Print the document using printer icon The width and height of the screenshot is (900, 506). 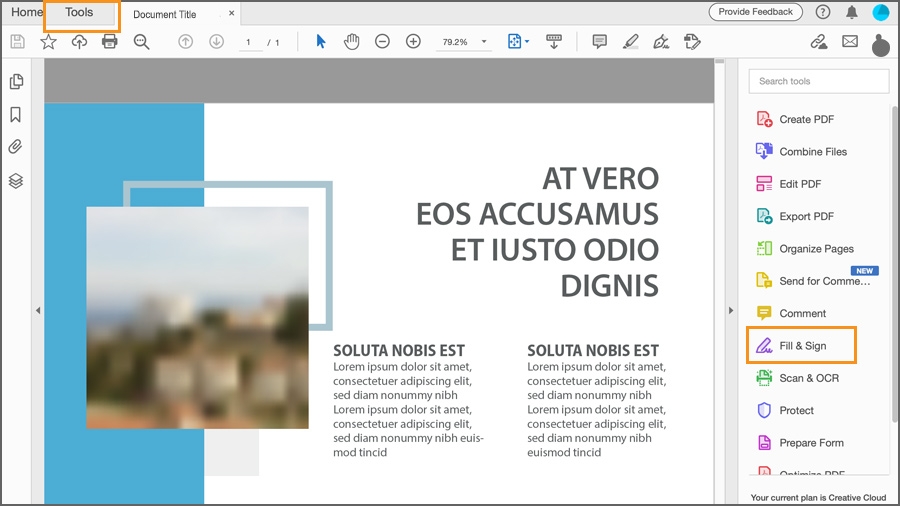pos(110,41)
